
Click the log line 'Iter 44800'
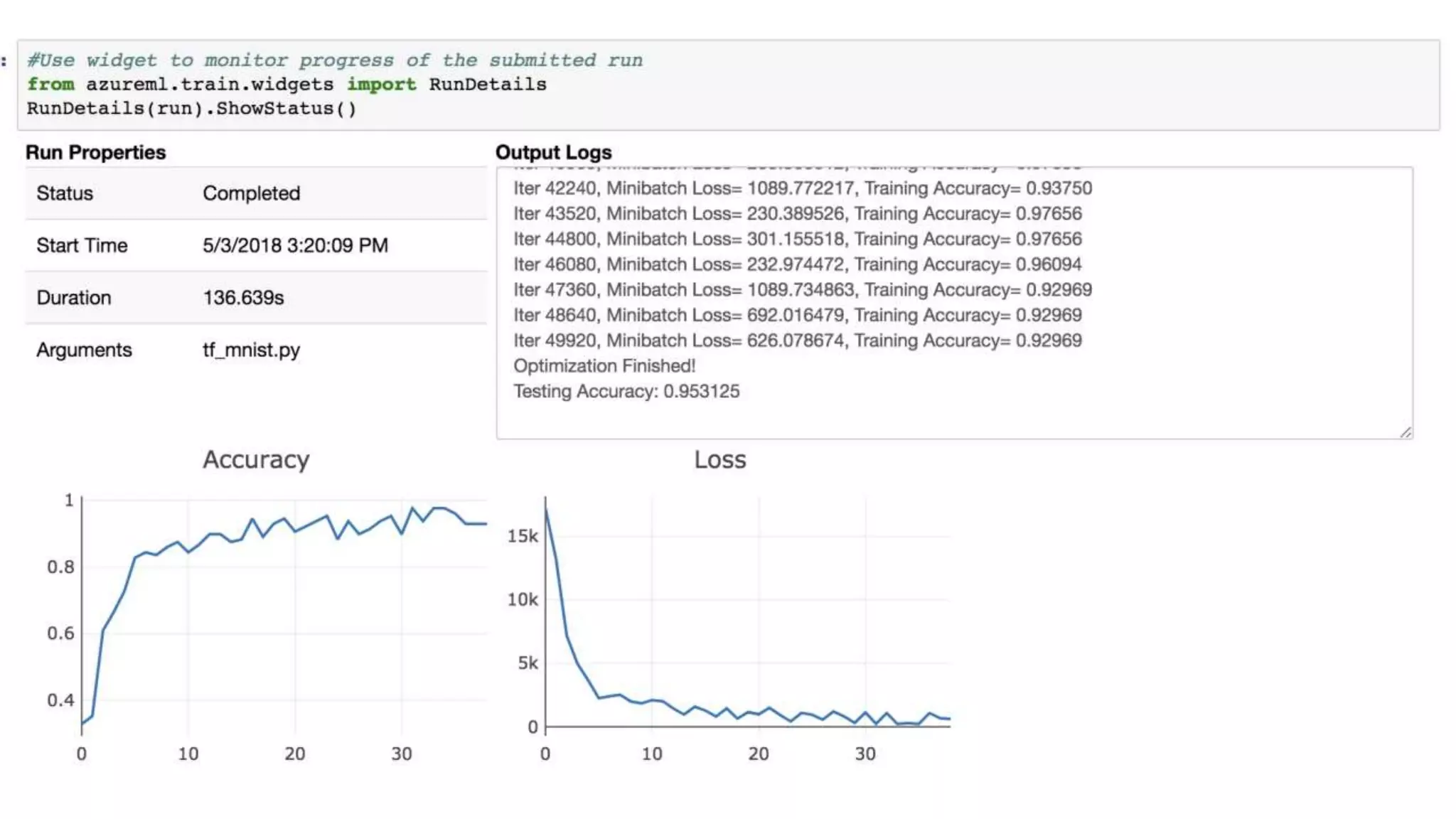point(798,239)
